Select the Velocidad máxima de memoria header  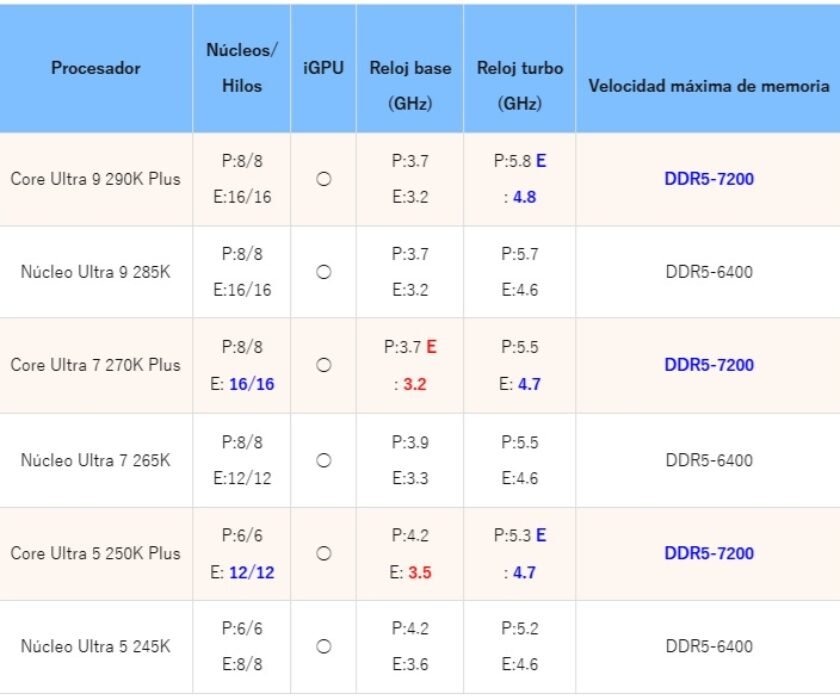tap(707, 84)
